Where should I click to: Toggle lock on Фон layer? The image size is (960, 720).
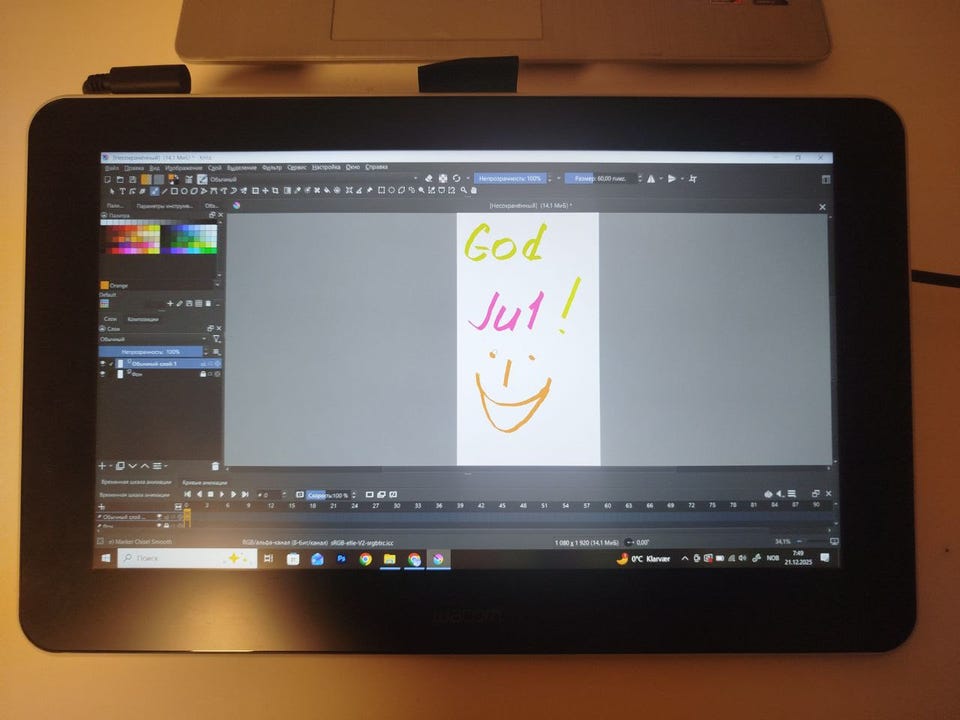coord(203,374)
